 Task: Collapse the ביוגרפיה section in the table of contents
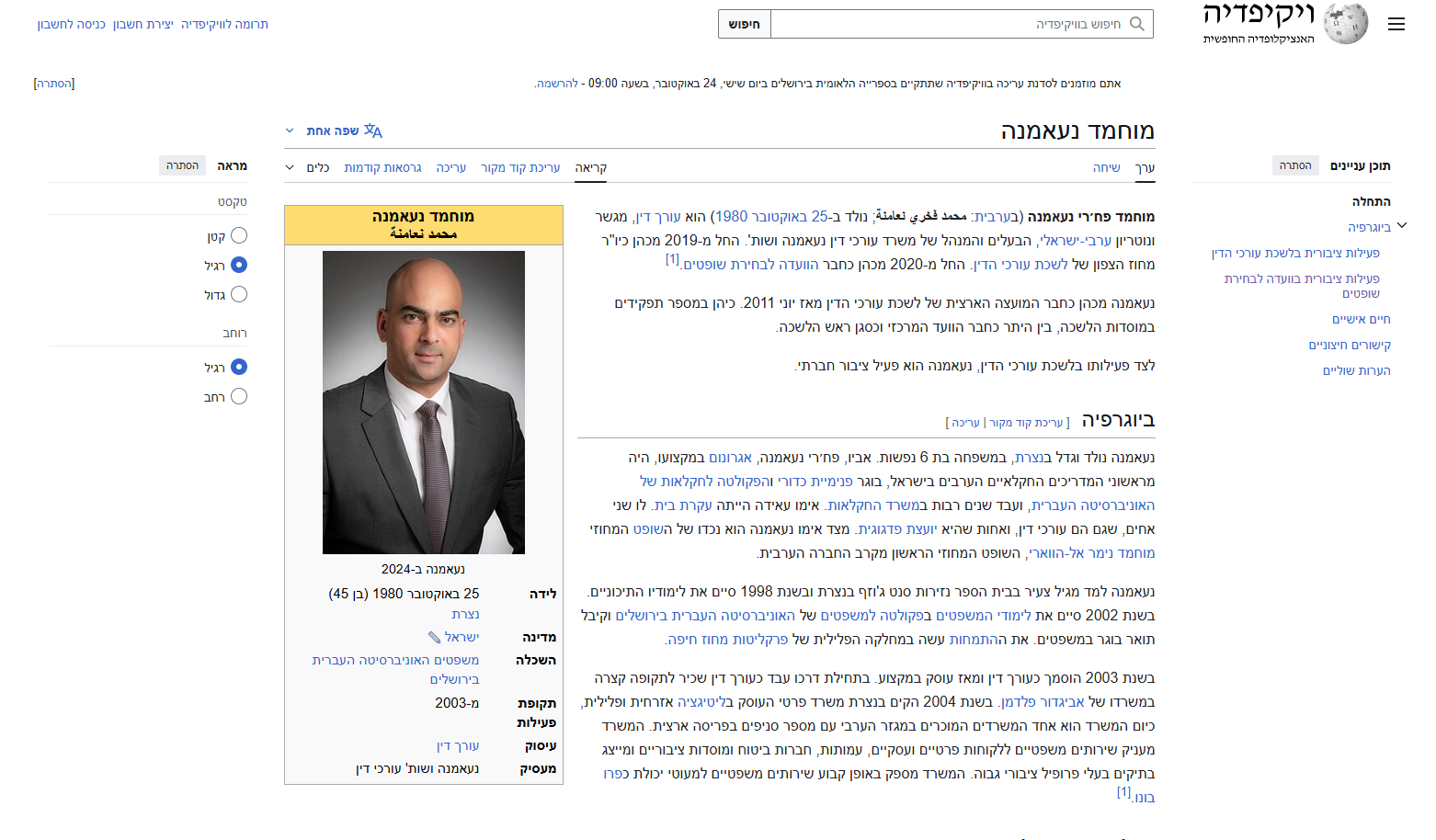click(x=1403, y=224)
